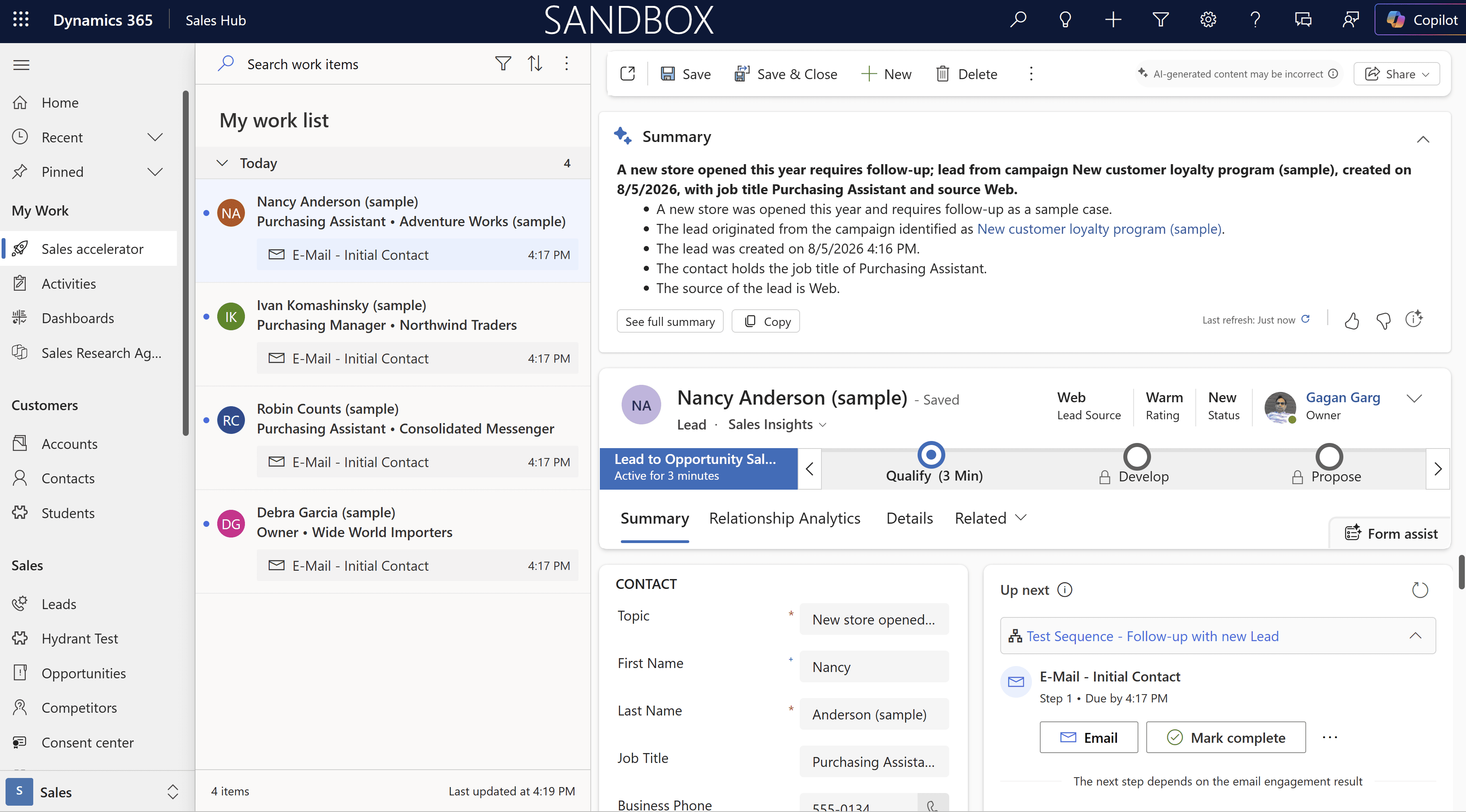1466x812 pixels.
Task: Open Dashboards in sidebar
Action: point(78,318)
